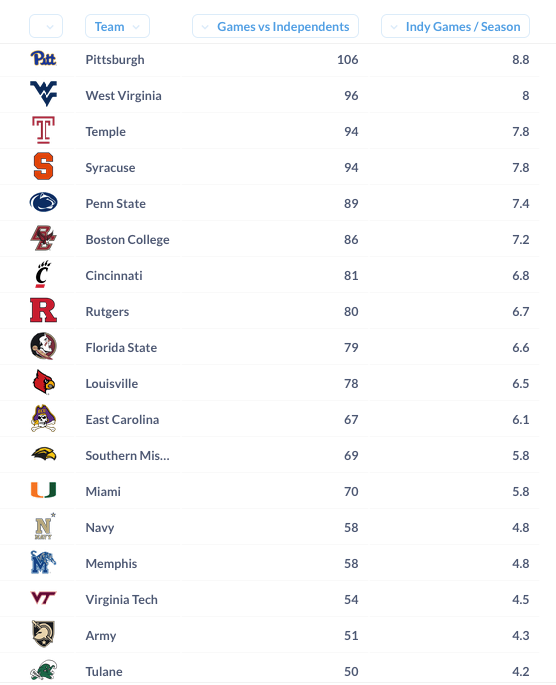This screenshot has width=556, height=685.
Task: Select Pittsburgh's 106 games value
Action: click(348, 59)
